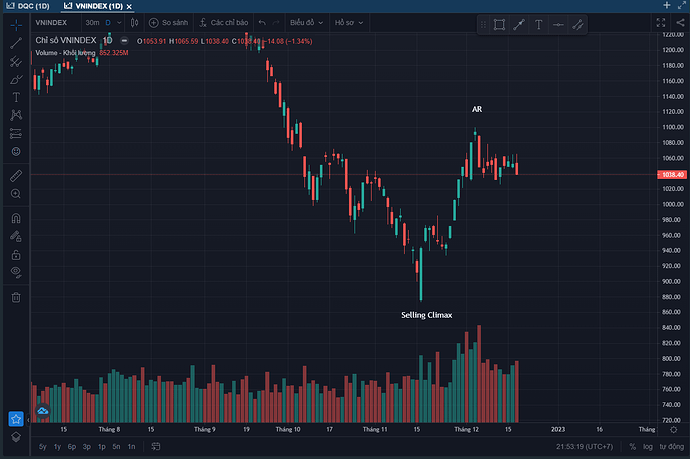This screenshot has width=690, height=459.
Task: Toggle log scale mode
Action: click(x=647, y=447)
